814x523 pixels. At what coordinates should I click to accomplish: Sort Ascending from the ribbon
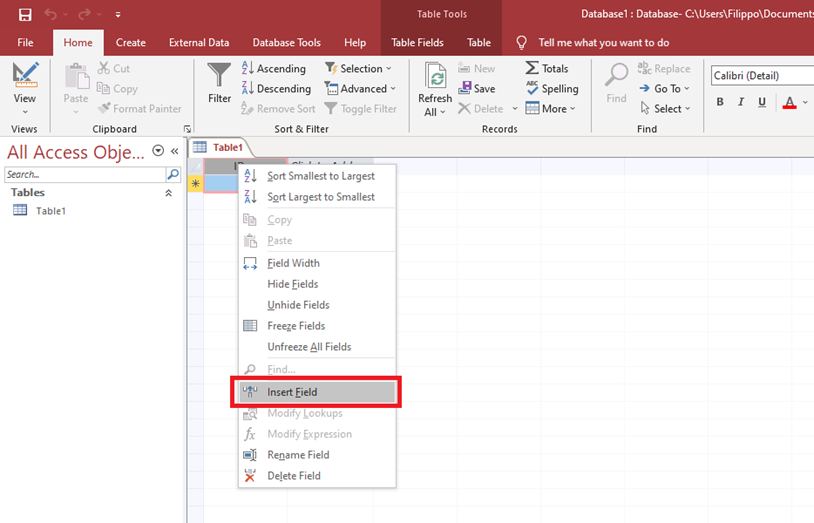(x=274, y=69)
